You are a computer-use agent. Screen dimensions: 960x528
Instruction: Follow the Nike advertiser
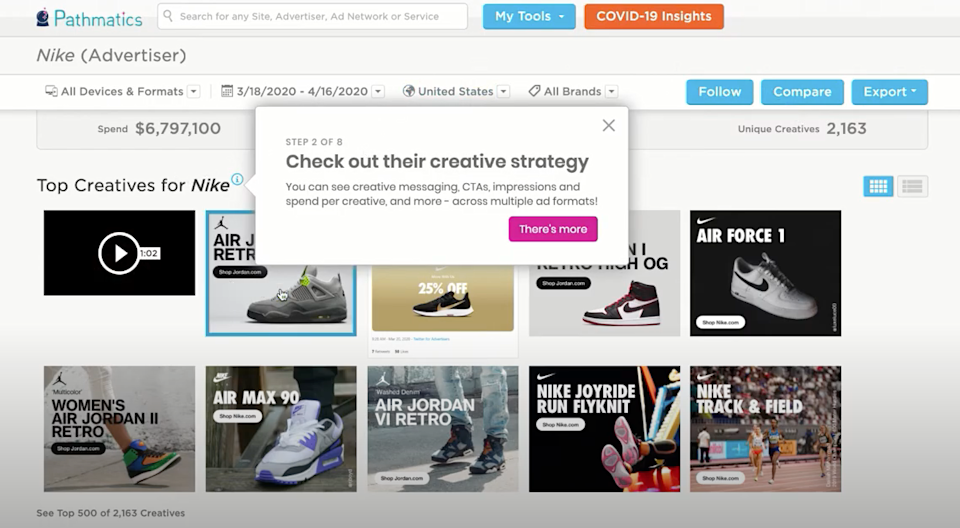[719, 92]
